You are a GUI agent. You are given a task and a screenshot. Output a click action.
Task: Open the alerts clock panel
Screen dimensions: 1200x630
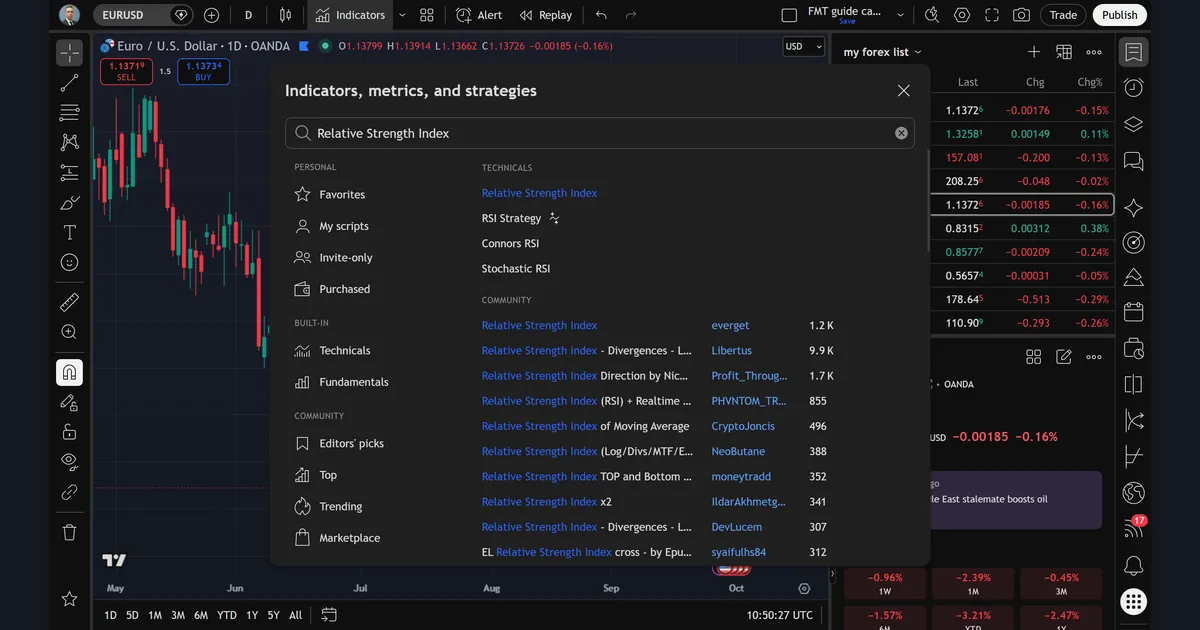pyautogui.click(x=1133, y=88)
